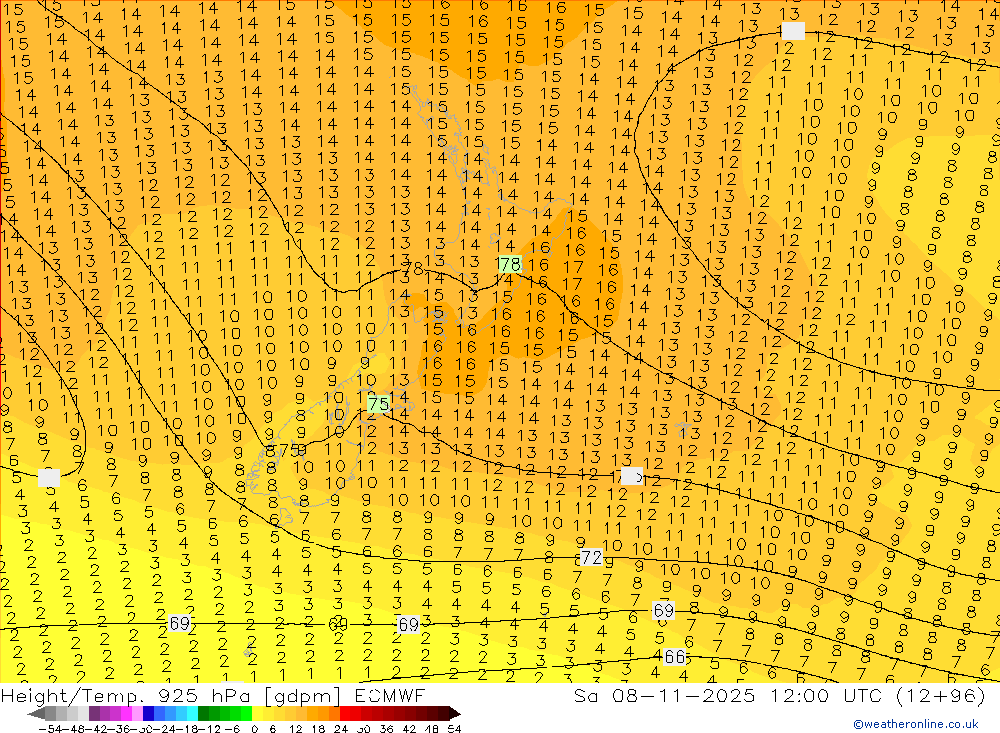Select the bright yellow legend swatch above 0

(x=258, y=713)
